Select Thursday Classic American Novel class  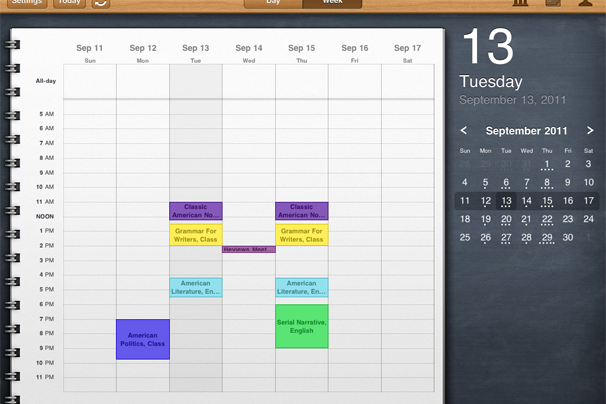[301, 211]
